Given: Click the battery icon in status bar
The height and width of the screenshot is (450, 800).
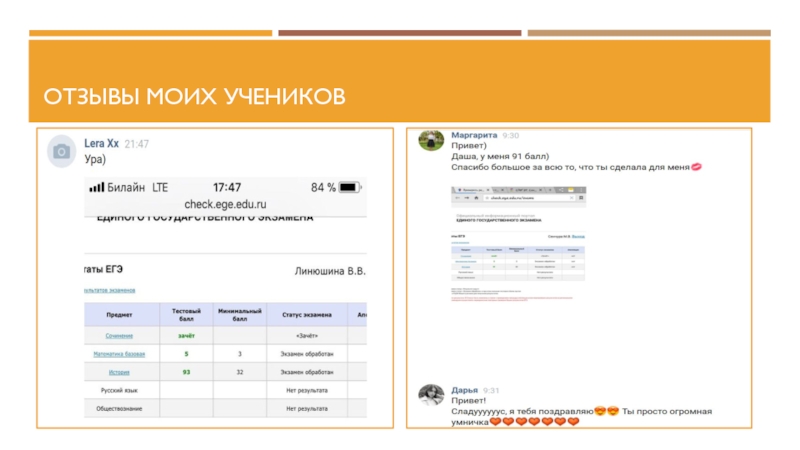Looking at the screenshot, I should click(350, 188).
